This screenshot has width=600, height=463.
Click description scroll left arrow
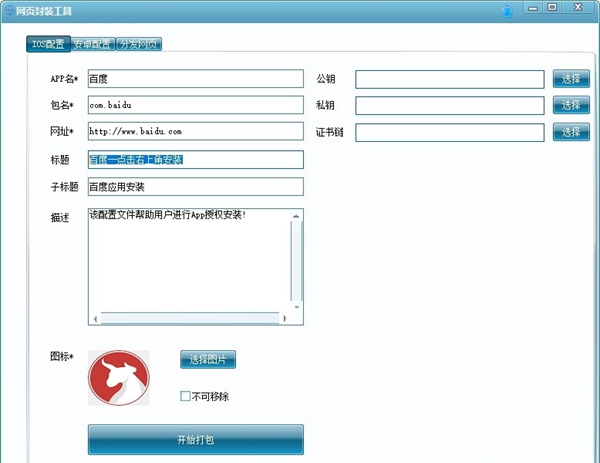tap(95, 318)
